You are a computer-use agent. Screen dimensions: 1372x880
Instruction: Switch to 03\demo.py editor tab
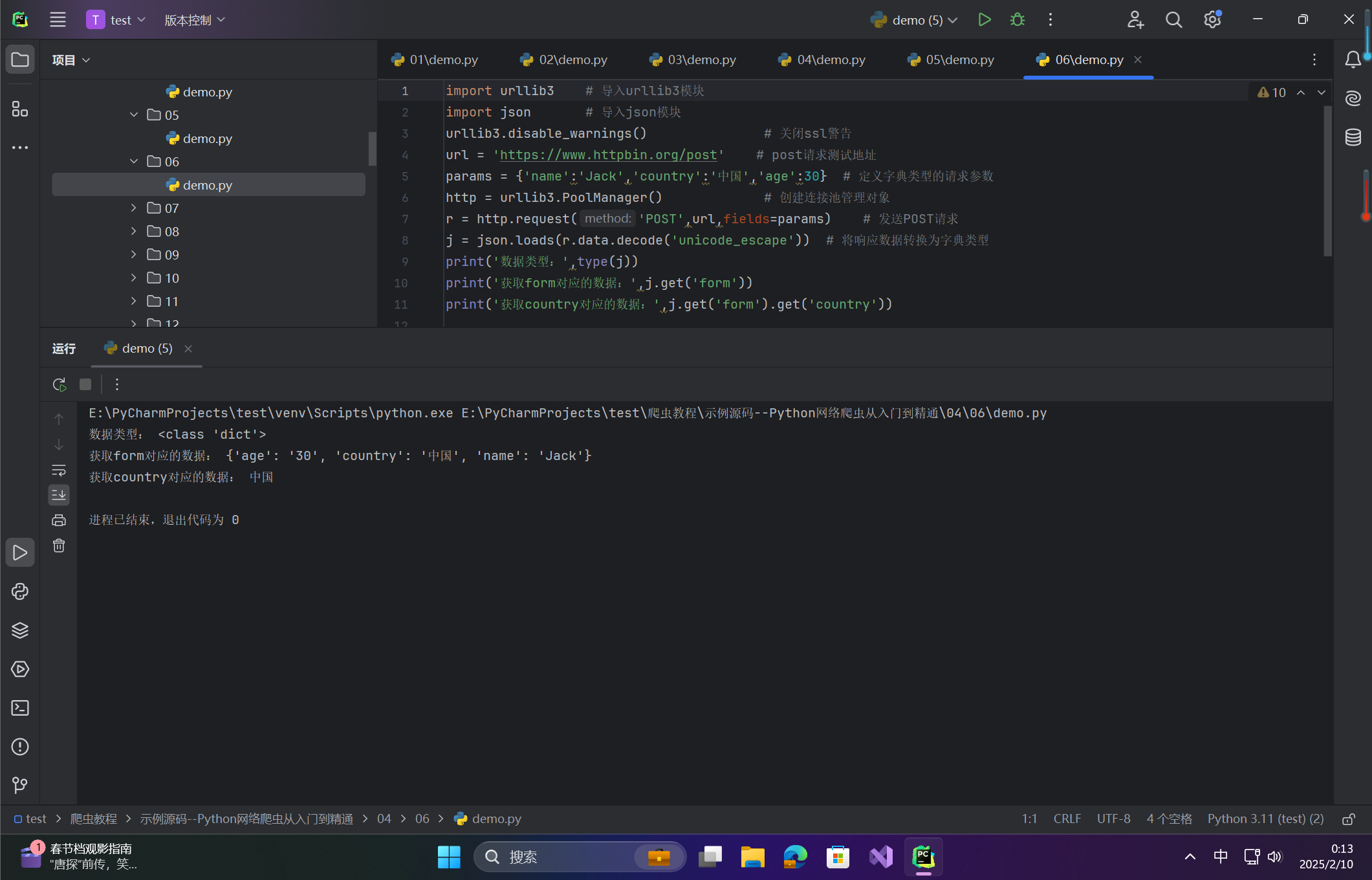[693, 60]
